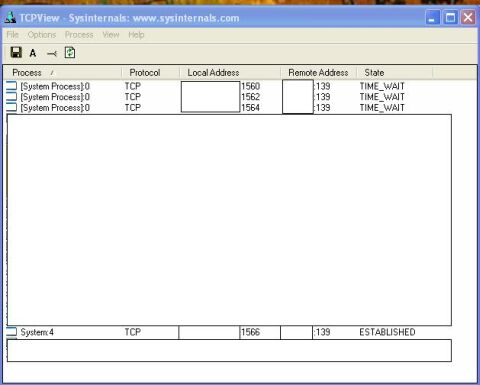This screenshot has height=385, width=480.
Task: Click the green Refresh toolbar icon
Action: [70, 53]
